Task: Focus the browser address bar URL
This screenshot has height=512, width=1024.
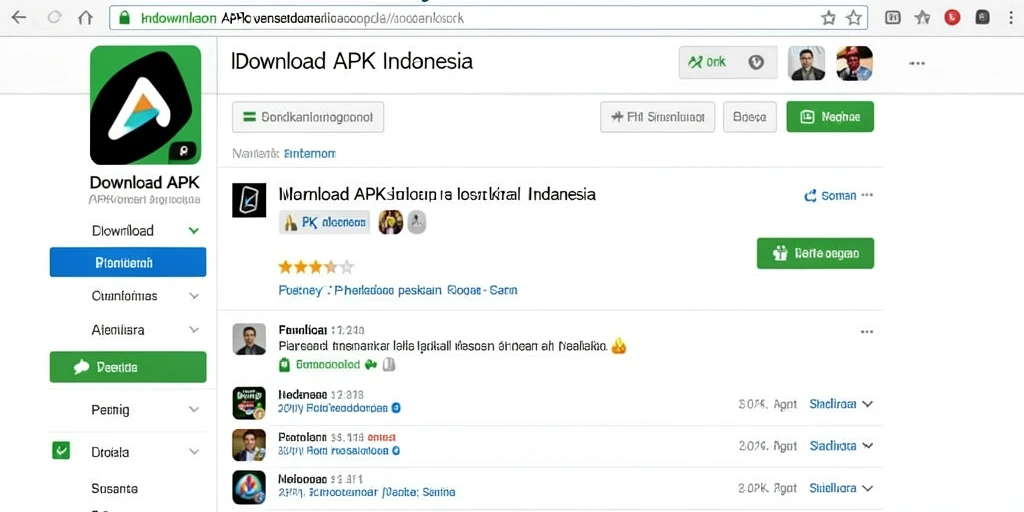Action: [x=488, y=18]
